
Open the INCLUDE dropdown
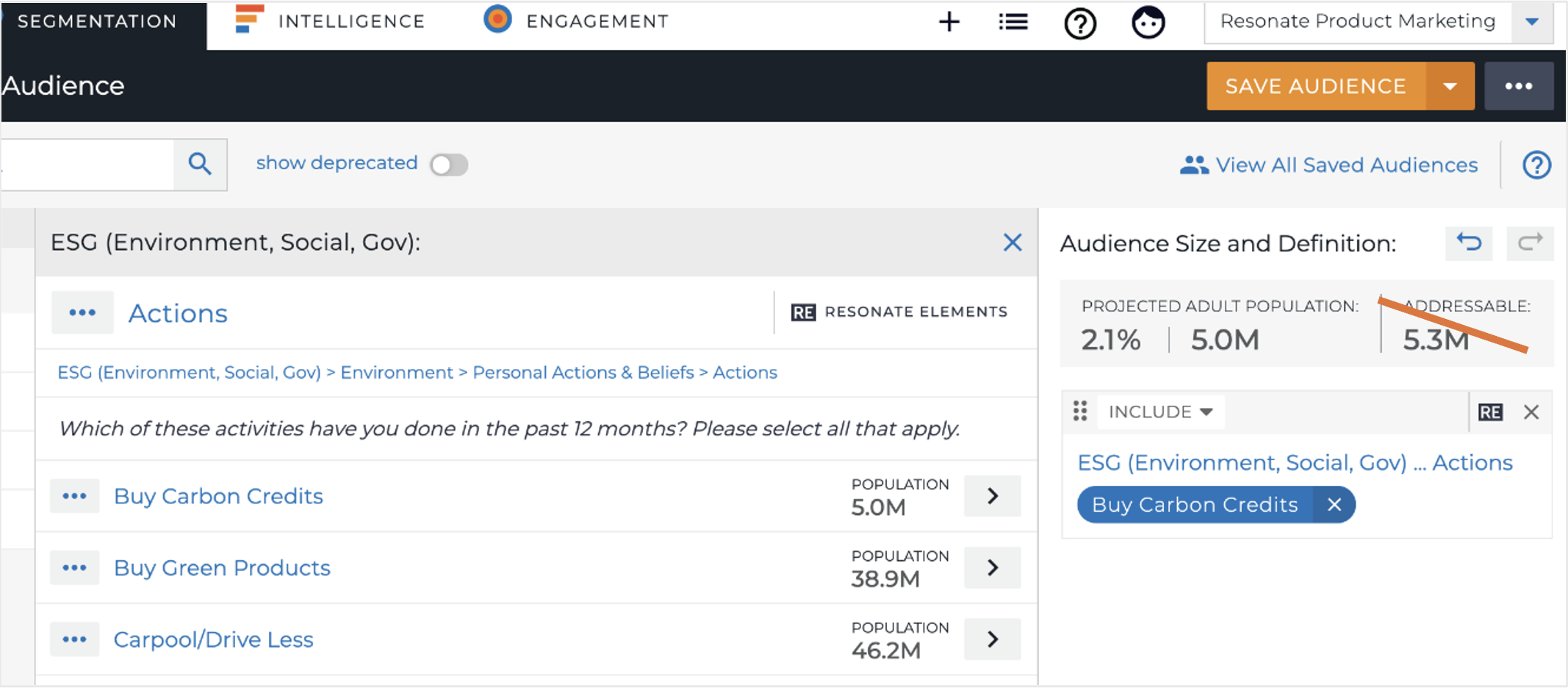coord(1160,412)
